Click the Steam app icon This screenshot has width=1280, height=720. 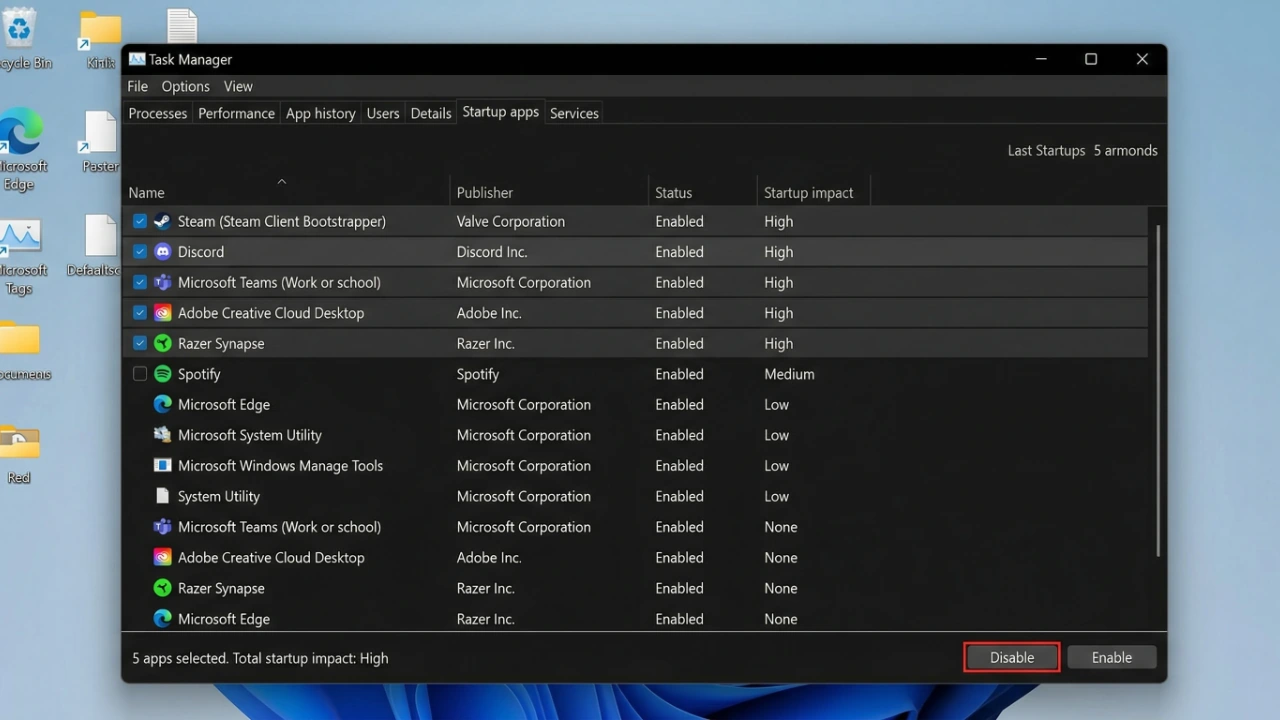[x=162, y=221]
